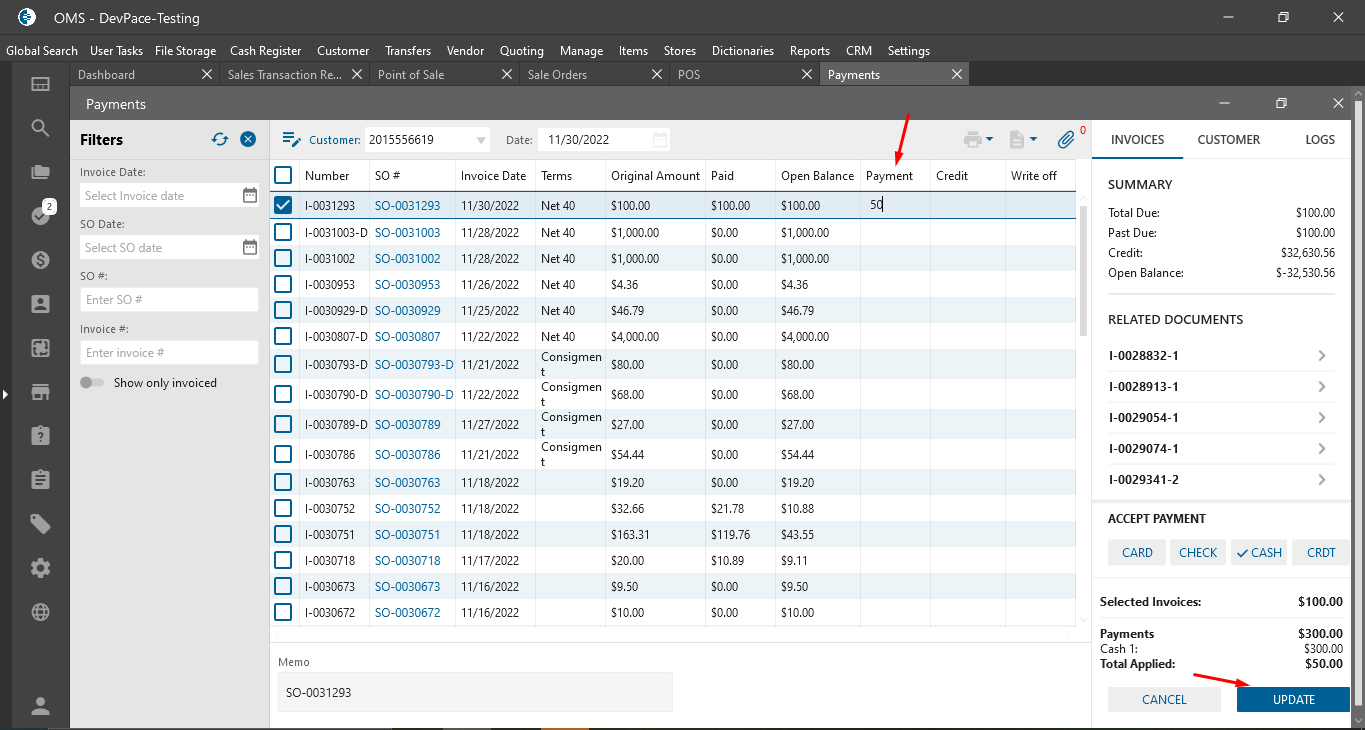Clear filters with the blue X icon

248,140
